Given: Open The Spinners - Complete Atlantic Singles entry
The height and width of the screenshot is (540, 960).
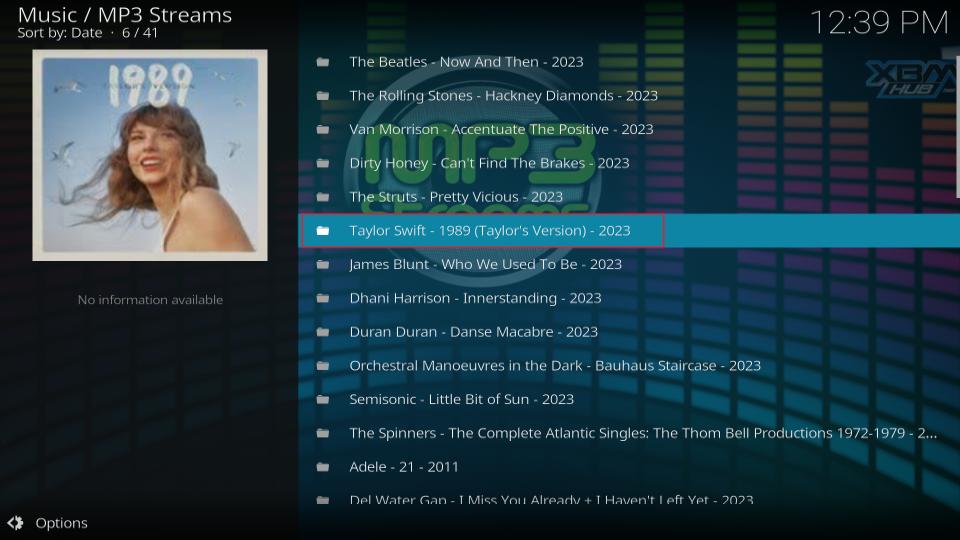Looking at the screenshot, I should click(x=643, y=433).
